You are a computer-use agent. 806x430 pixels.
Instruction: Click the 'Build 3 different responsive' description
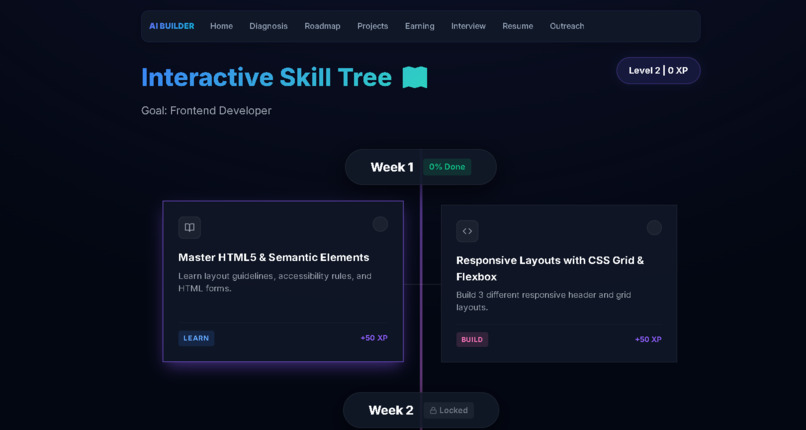pyautogui.click(x=543, y=301)
